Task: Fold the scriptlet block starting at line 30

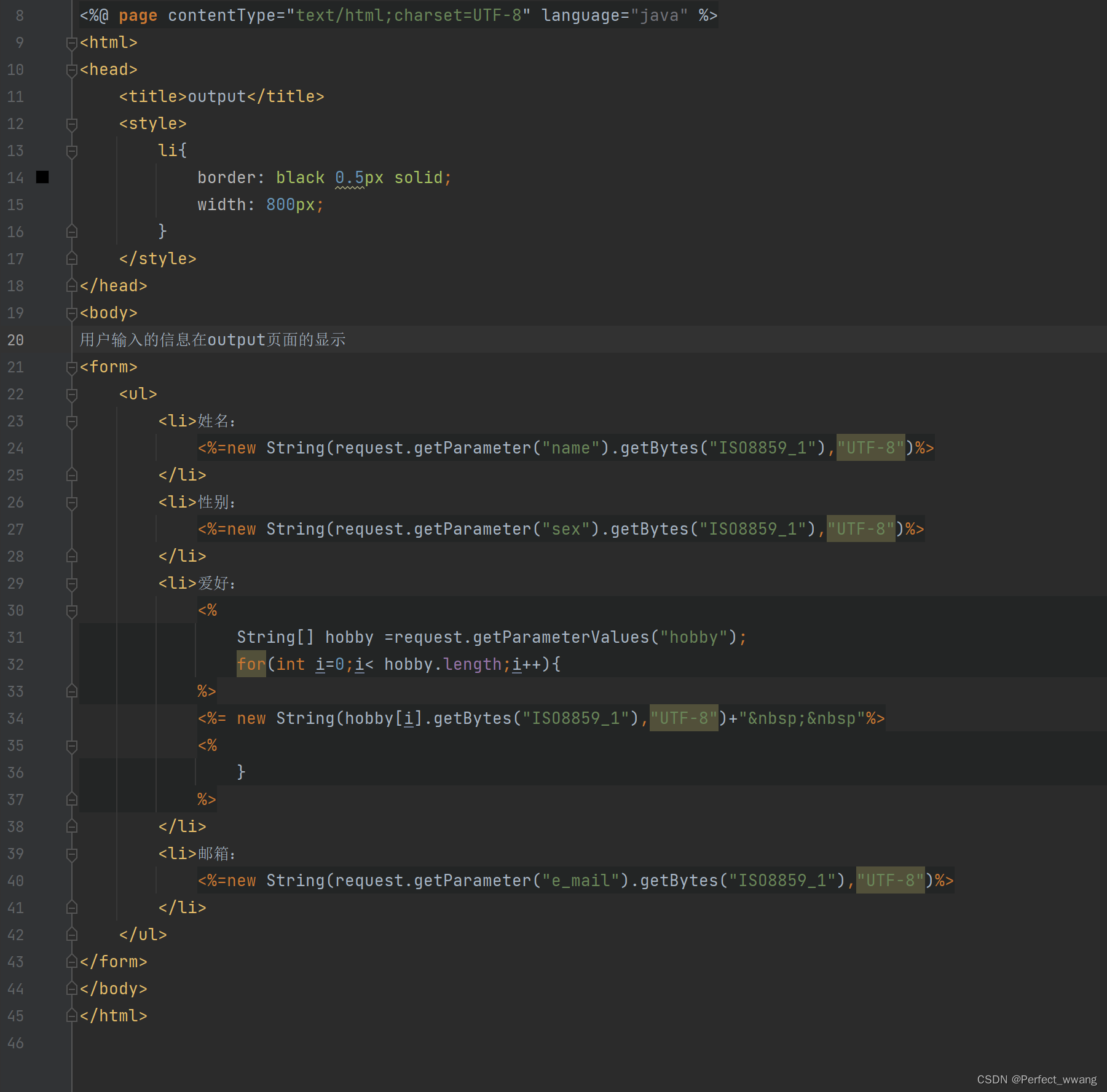Action: [71, 611]
